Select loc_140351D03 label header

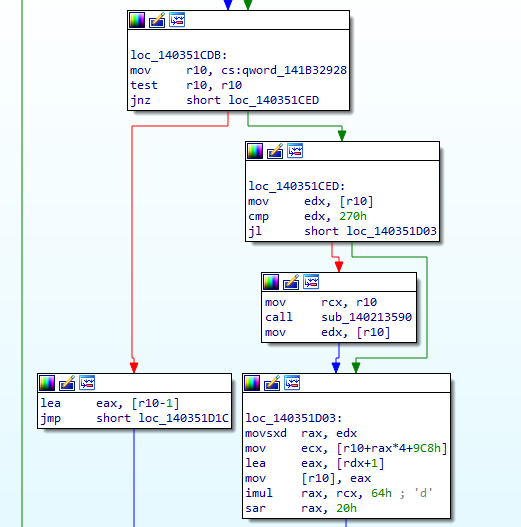click(x=293, y=418)
